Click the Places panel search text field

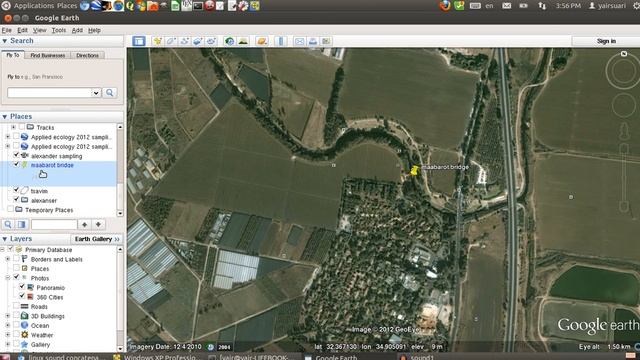point(54,224)
